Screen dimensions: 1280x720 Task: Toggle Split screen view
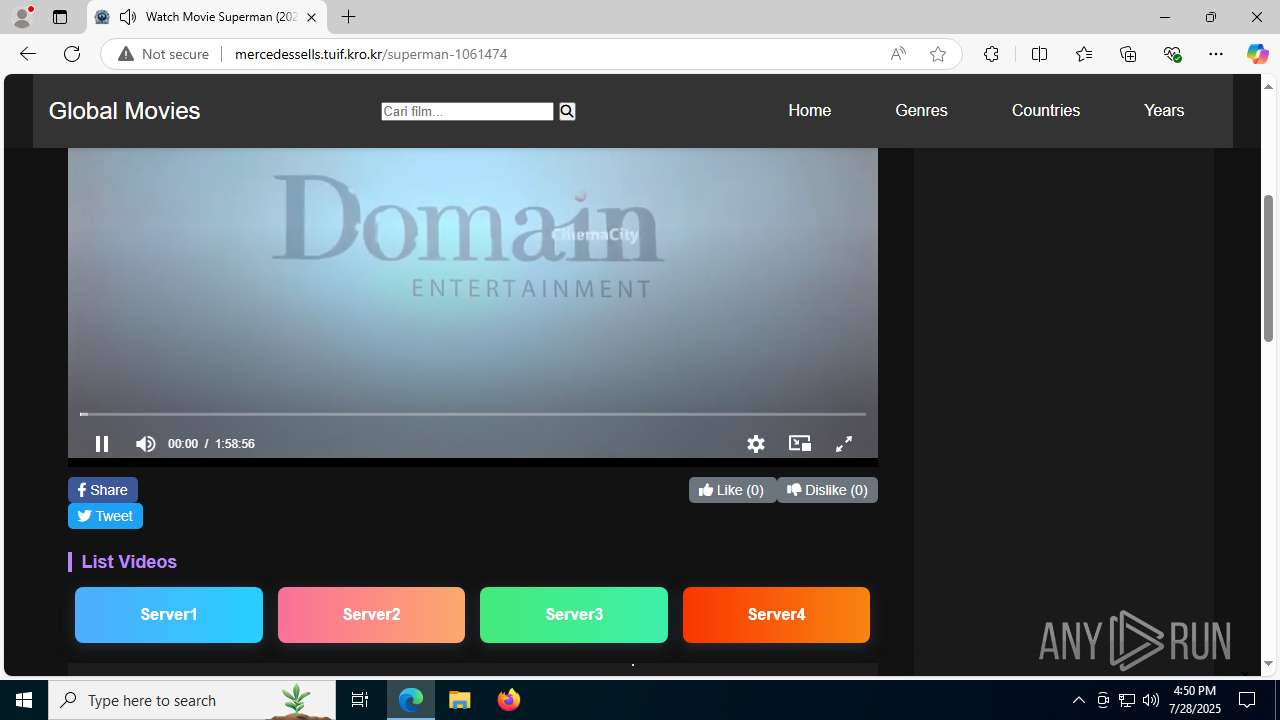tap(1039, 54)
